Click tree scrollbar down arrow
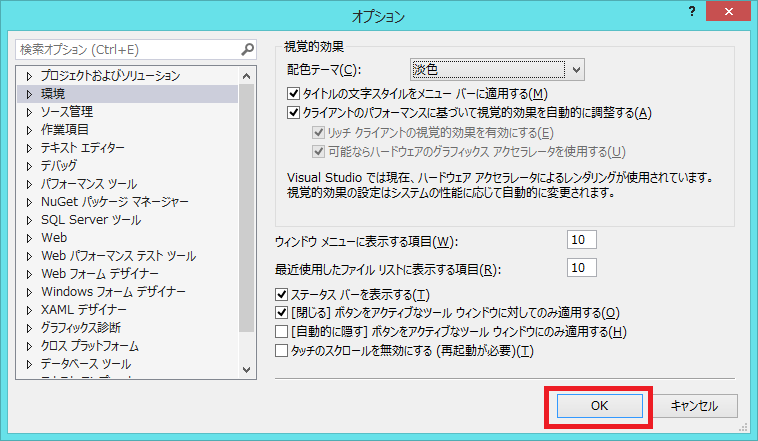This screenshot has height=441, width=758. [x=247, y=370]
